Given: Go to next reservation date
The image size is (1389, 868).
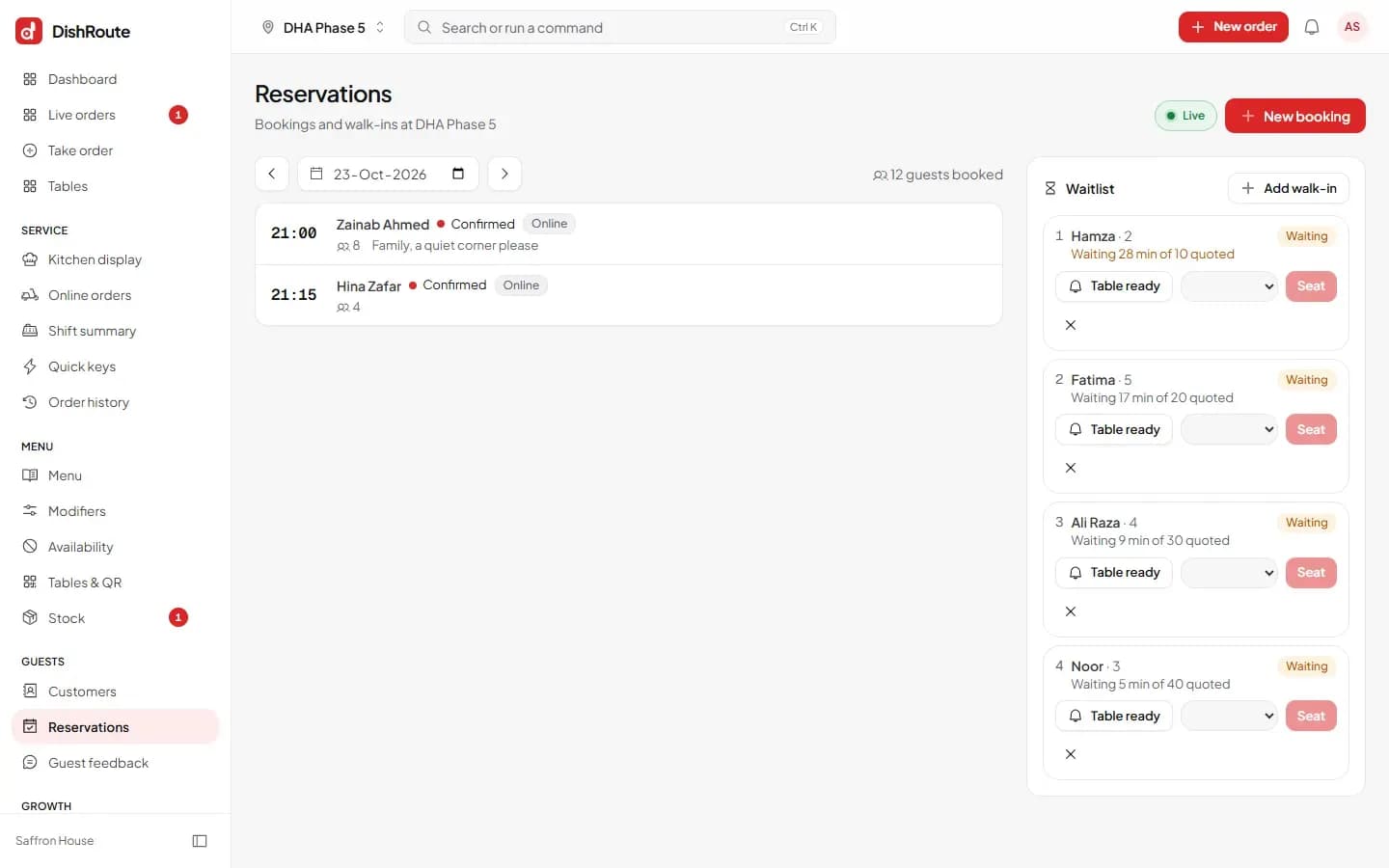Looking at the screenshot, I should (x=504, y=174).
